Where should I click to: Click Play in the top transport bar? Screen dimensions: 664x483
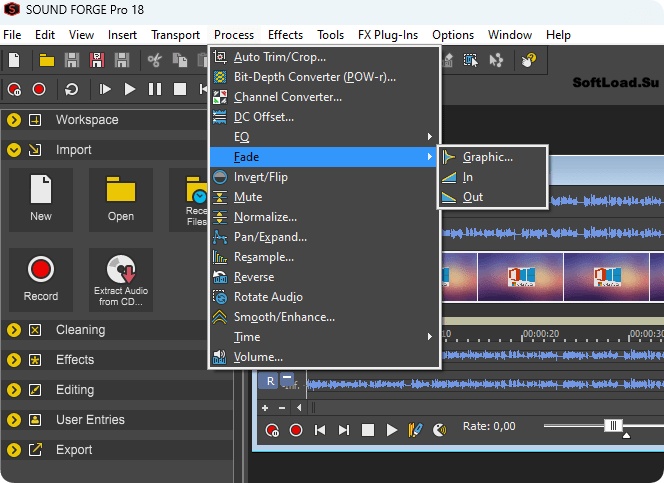[130, 89]
